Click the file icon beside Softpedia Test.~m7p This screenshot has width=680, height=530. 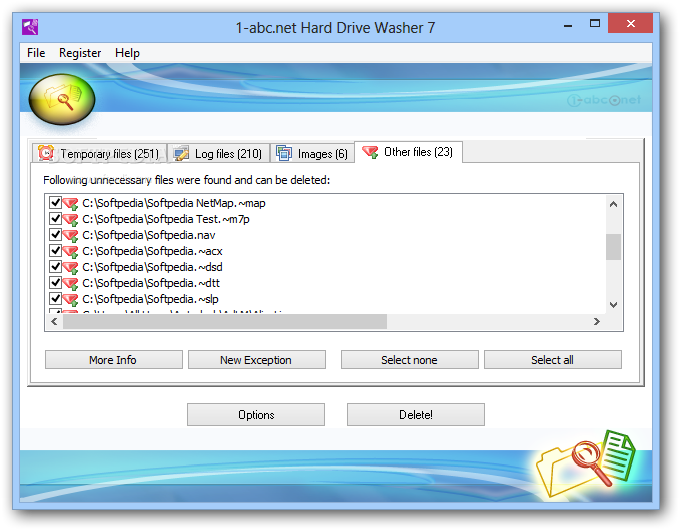pos(70,219)
